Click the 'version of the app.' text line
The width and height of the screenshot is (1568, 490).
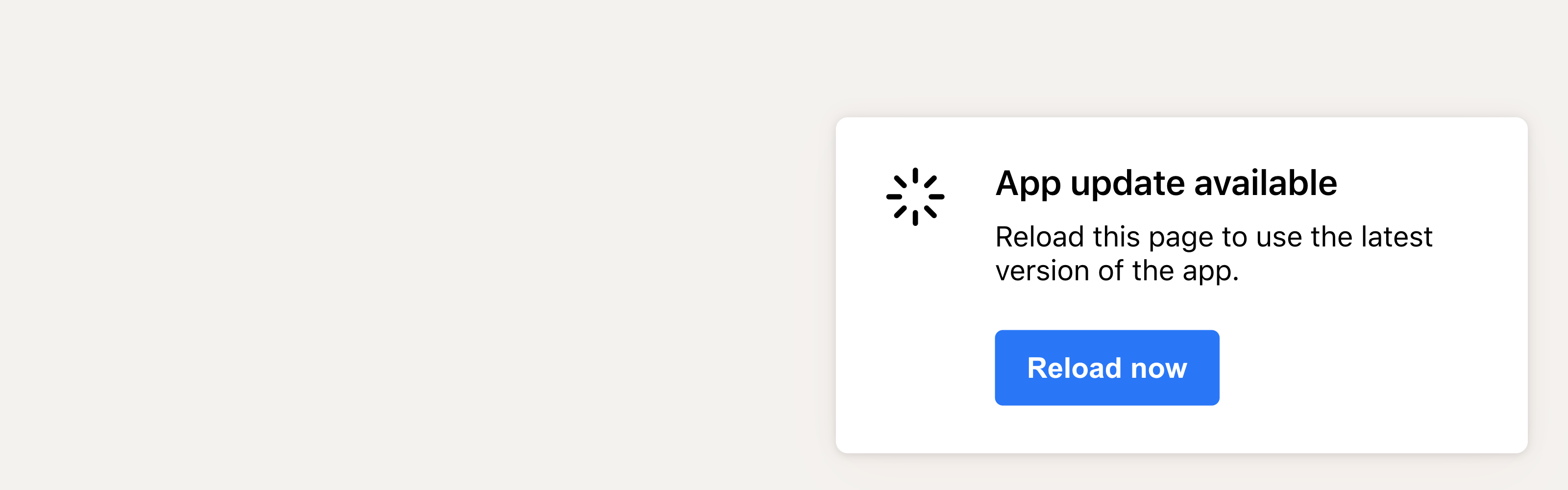(x=1117, y=271)
